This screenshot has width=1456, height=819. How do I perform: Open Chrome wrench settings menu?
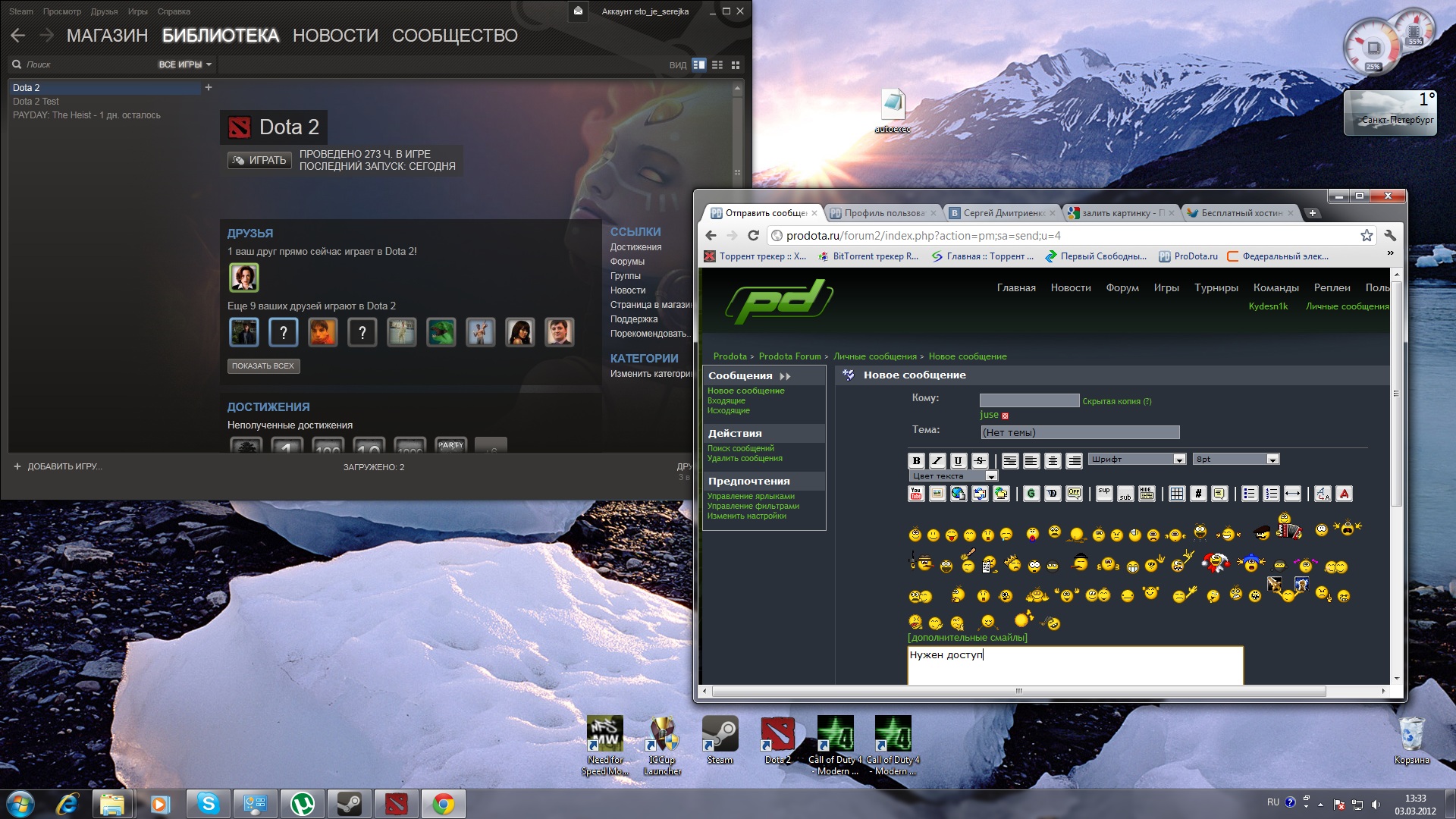tap(1390, 236)
